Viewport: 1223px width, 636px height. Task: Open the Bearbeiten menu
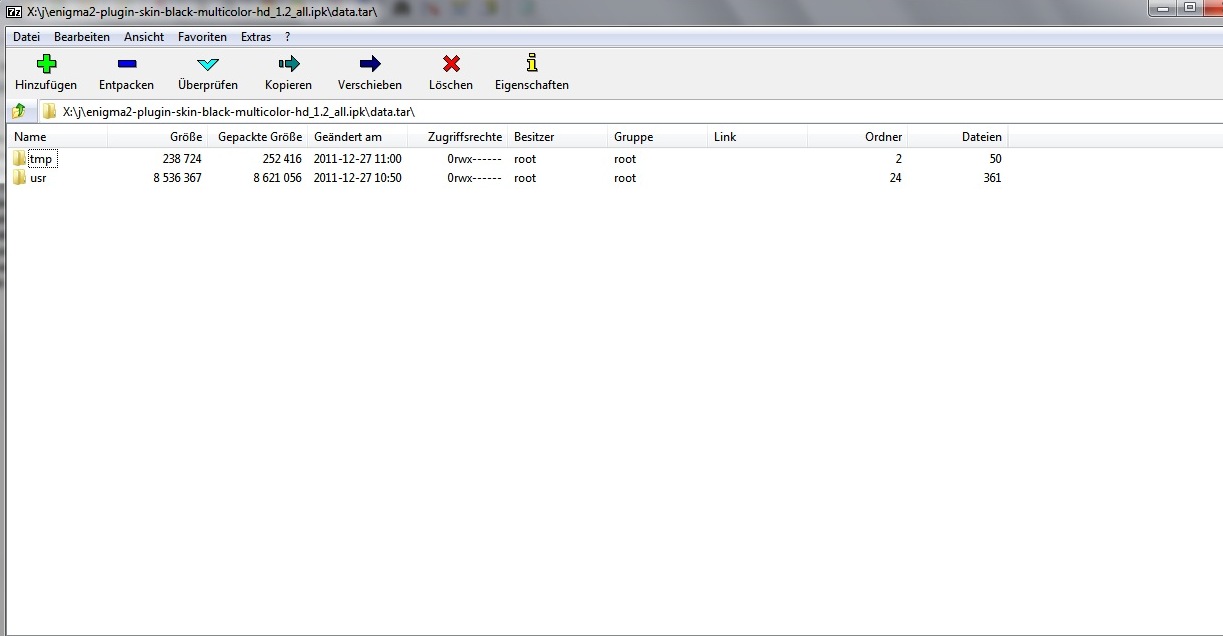(x=82, y=37)
